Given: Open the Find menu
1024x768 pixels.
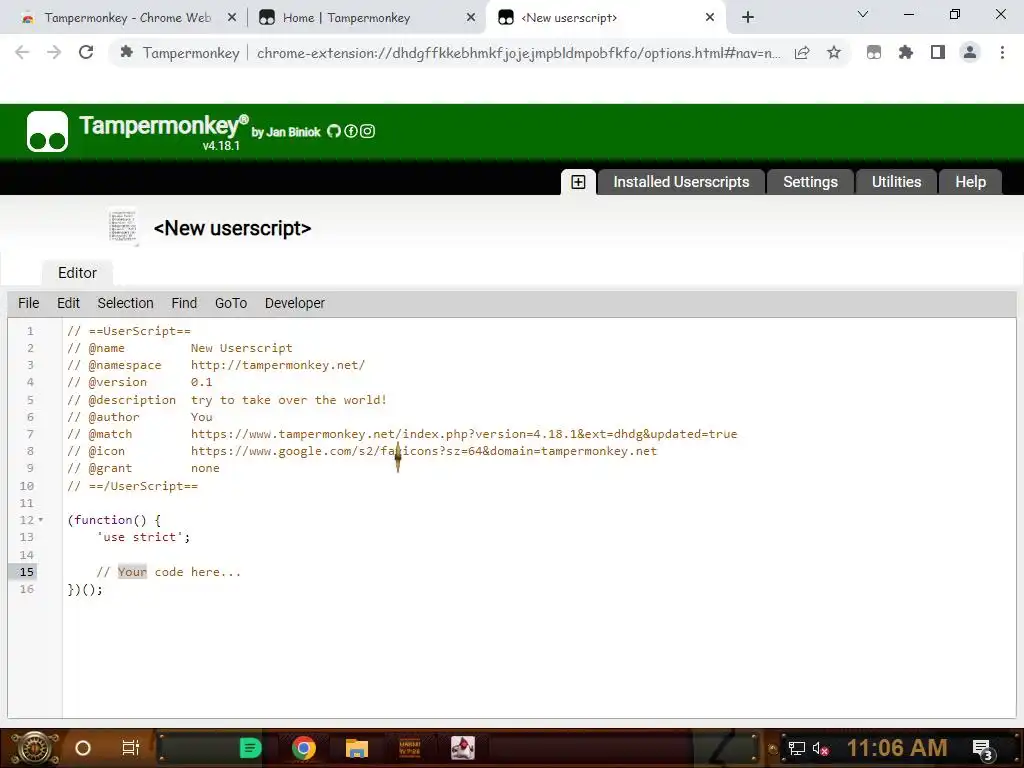Looking at the screenshot, I should (x=184, y=303).
